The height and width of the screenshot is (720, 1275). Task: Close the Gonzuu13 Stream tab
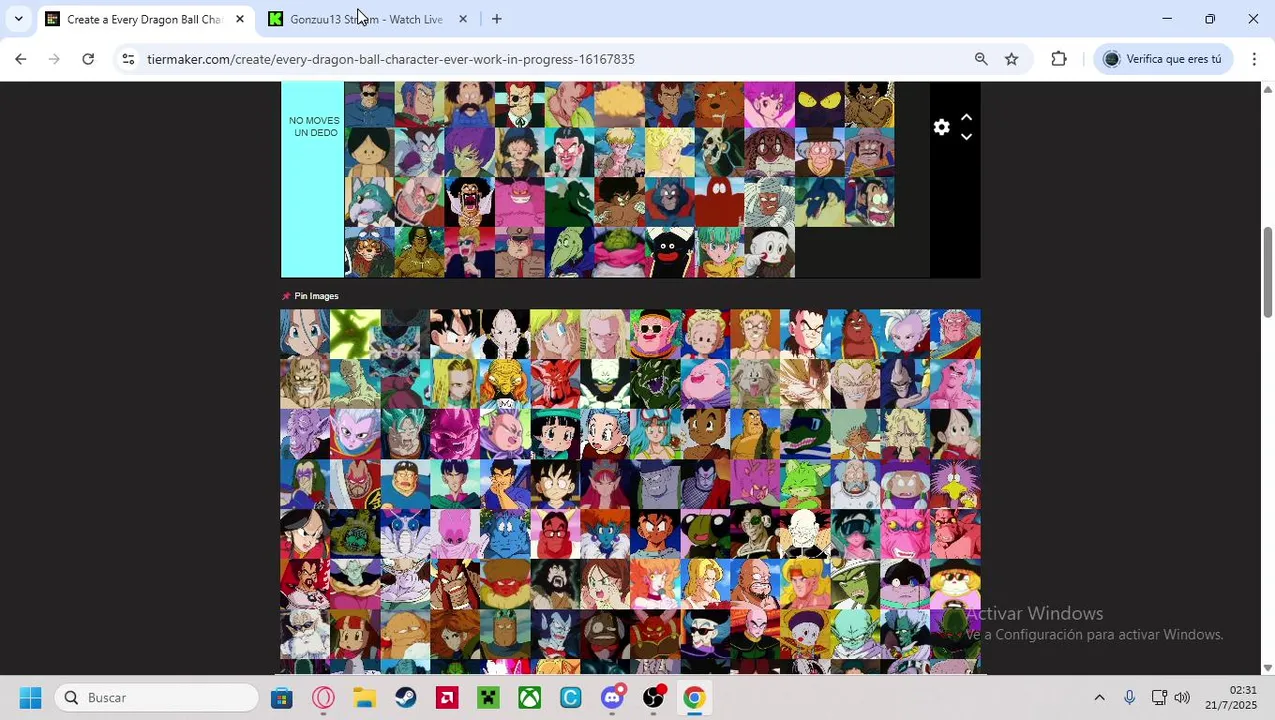(x=462, y=19)
